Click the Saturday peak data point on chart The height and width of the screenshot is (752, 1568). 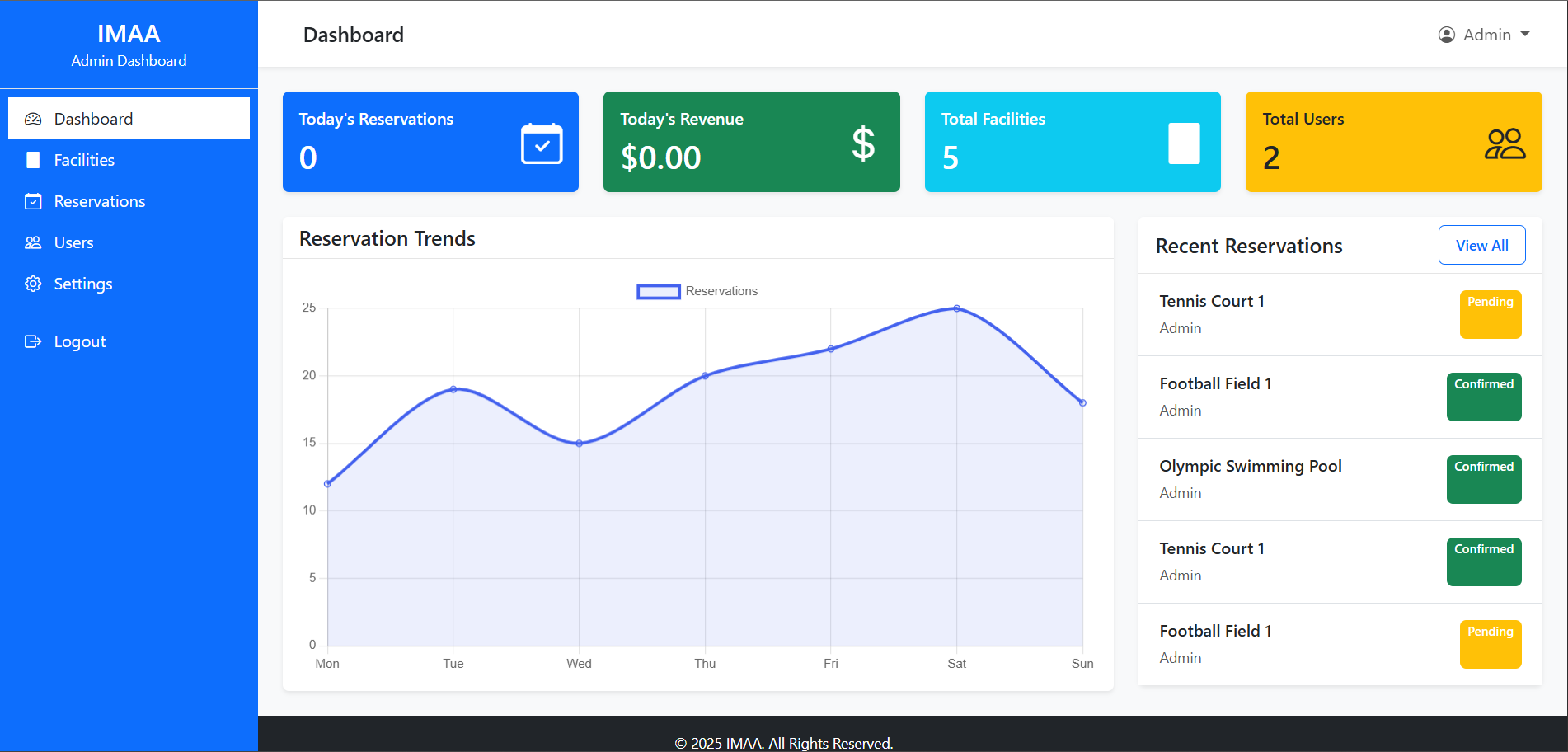pyautogui.click(x=956, y=308)
